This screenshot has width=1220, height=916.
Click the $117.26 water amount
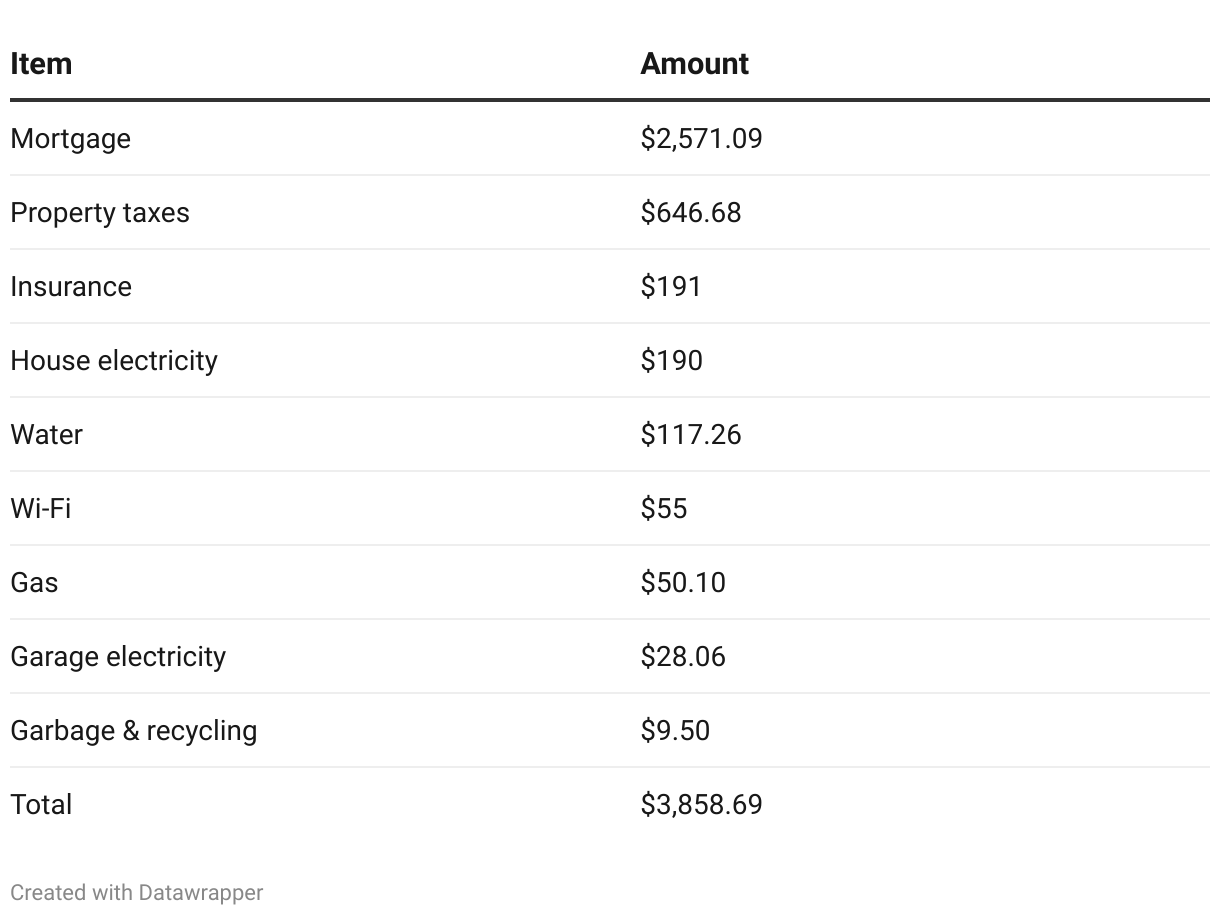tap(691, 435)
